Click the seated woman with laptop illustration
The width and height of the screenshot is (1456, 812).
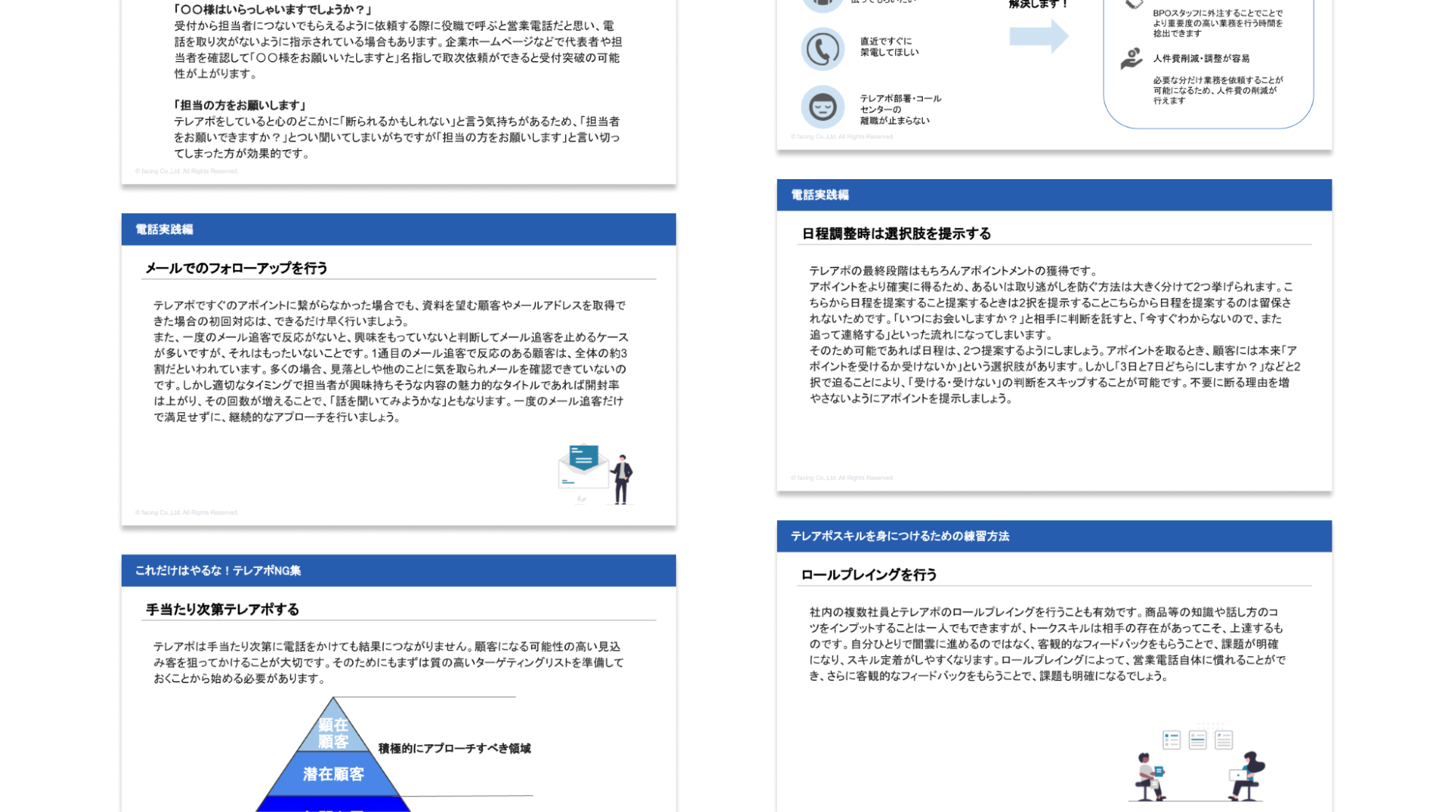point(1247,776)
